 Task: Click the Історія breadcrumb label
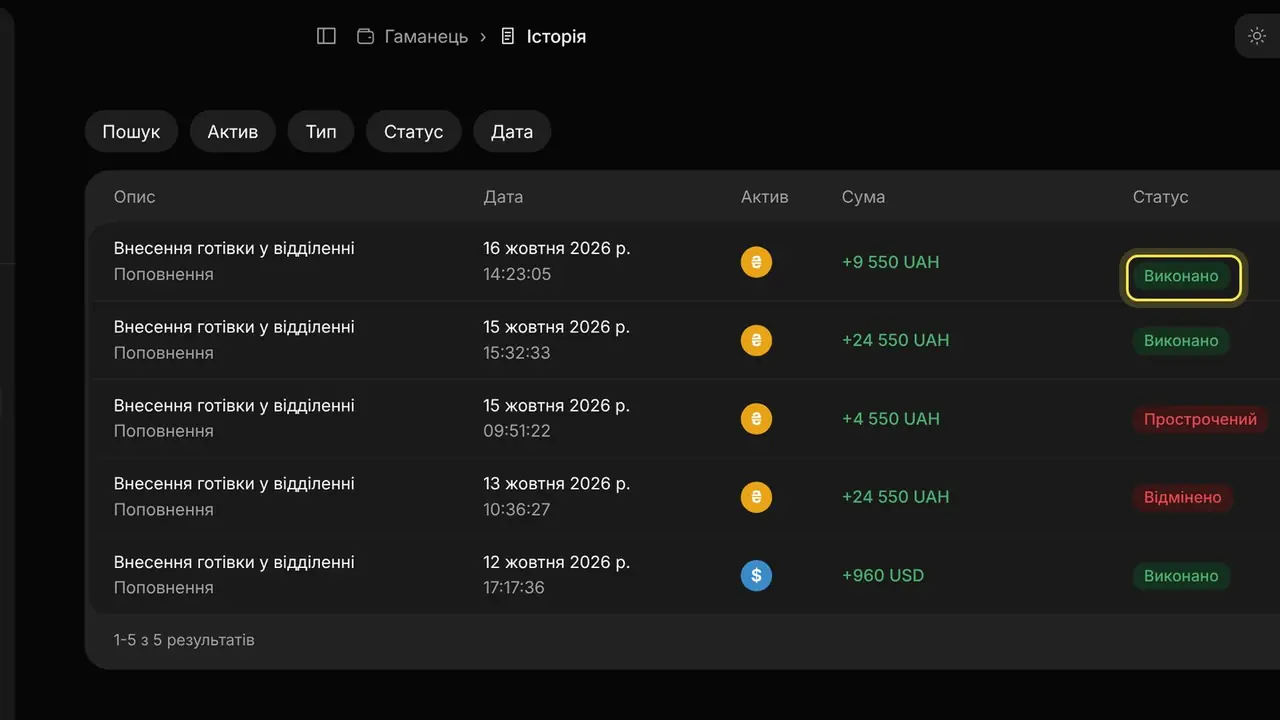(556, 36)
